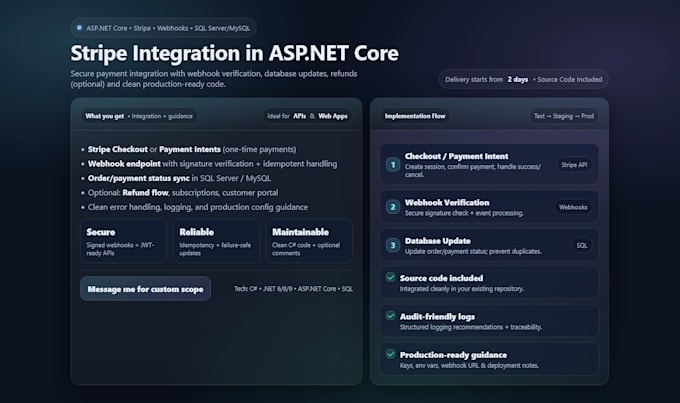The width and height of the screenshot is (680, 403).
Task: Open the Maintainable feature card
Action: click(309, 241)
